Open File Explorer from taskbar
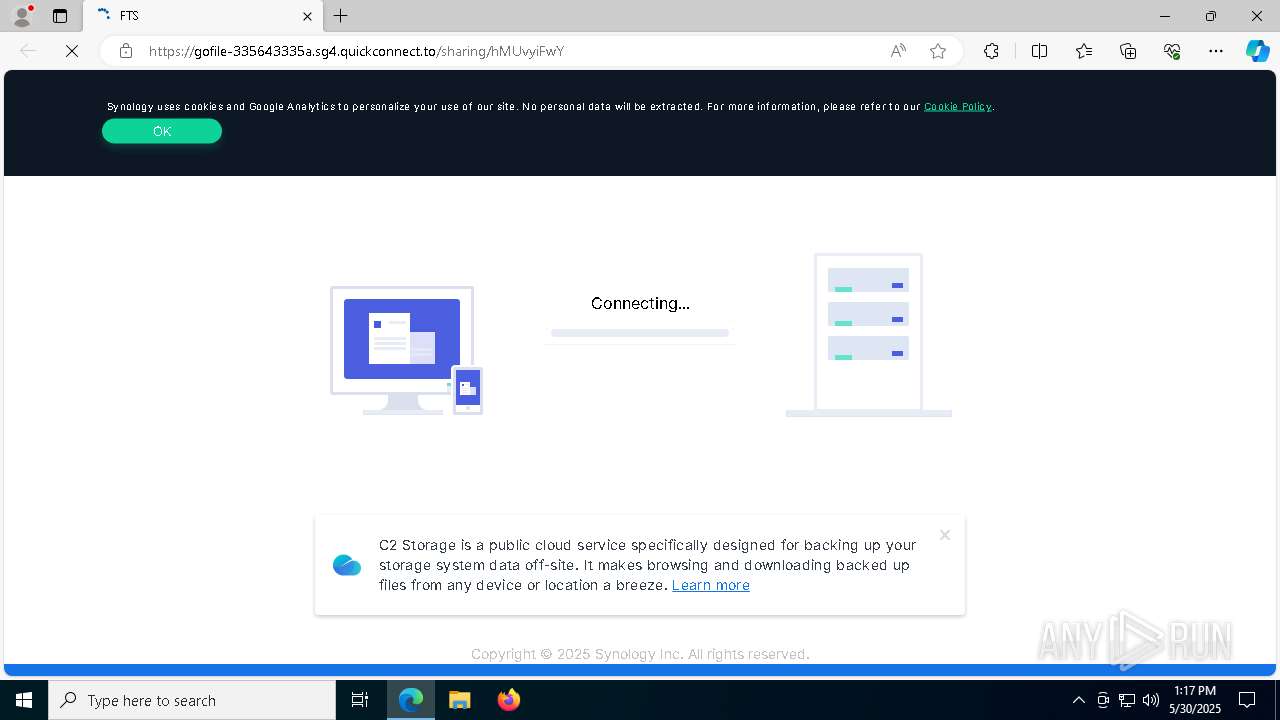This screenshot has width=1280, height=720. click(x=460, y=700)
